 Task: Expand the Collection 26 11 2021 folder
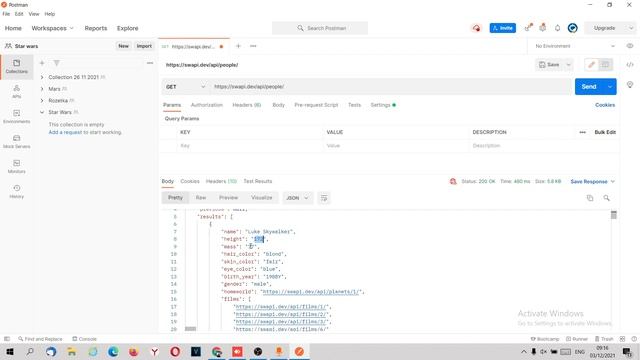pos(42,77)
